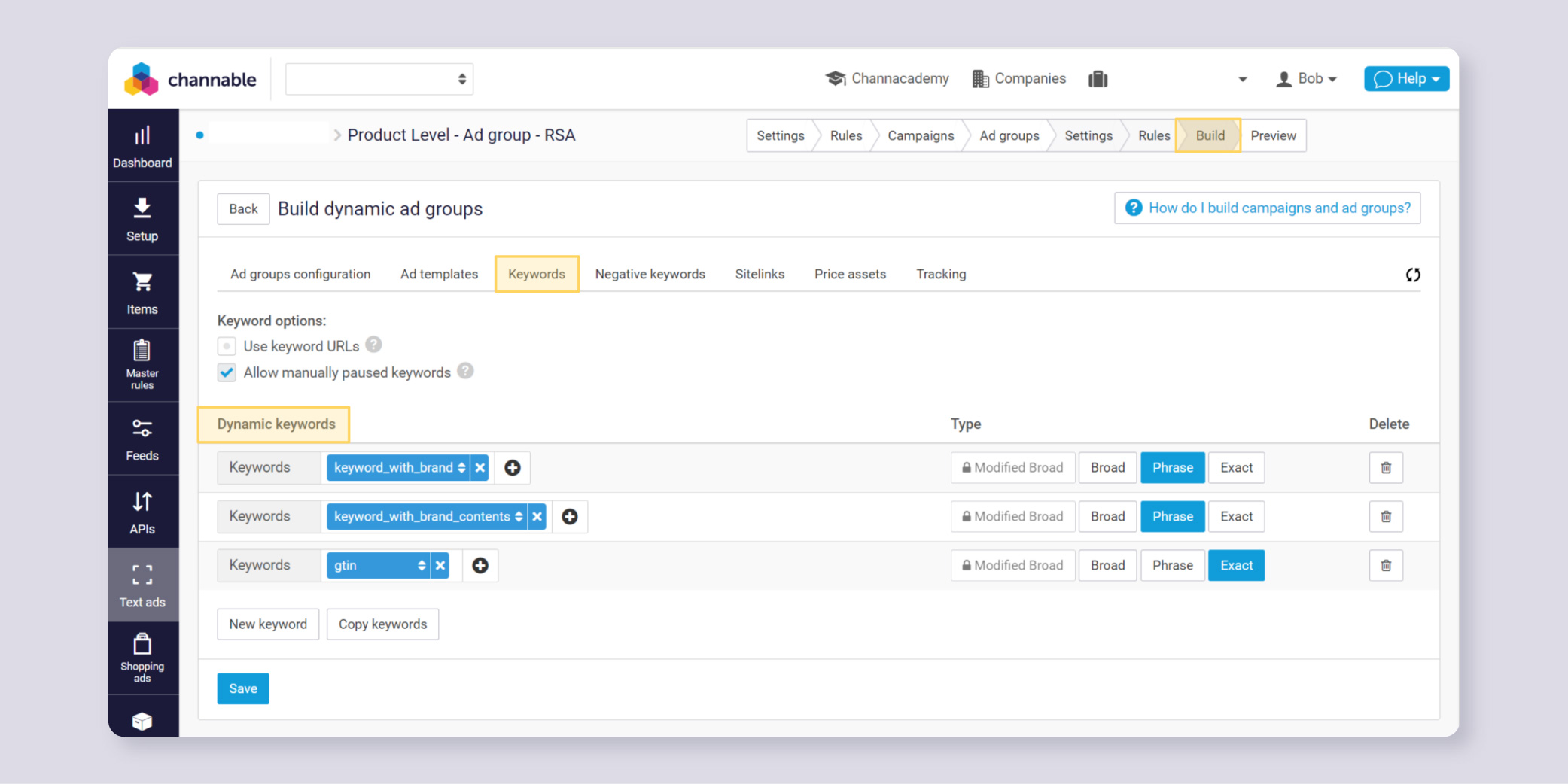Open Master rules in the sidebar
Viewport: 1568px width, 784px height.
tap(142, 364)
